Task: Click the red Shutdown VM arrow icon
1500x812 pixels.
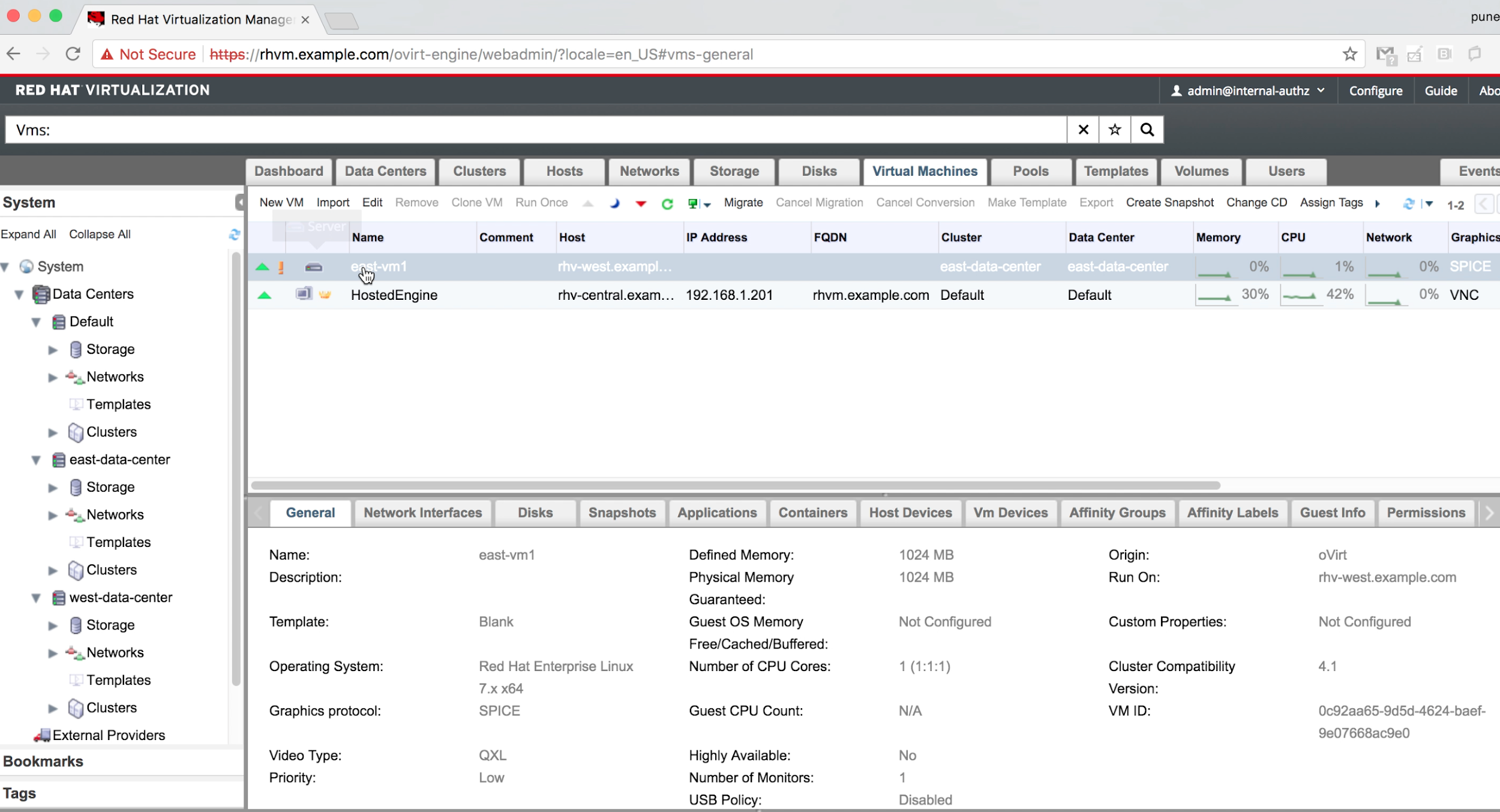Action: point(641,204)
